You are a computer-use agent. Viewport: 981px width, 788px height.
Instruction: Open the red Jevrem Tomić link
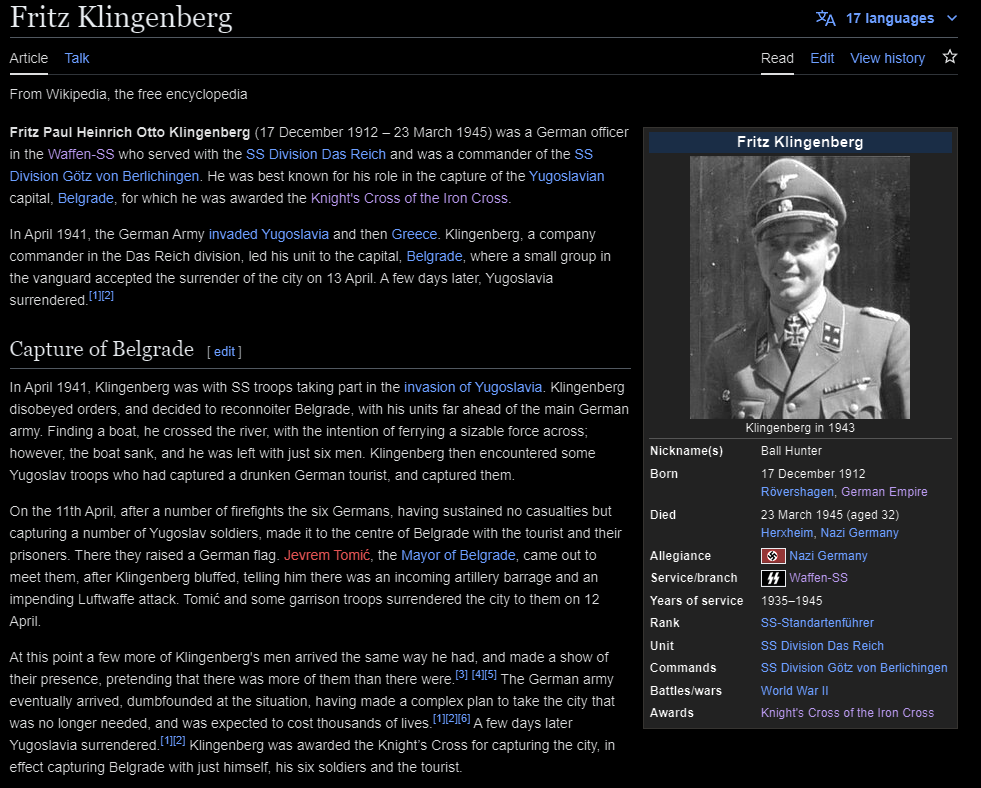point(327,555)
